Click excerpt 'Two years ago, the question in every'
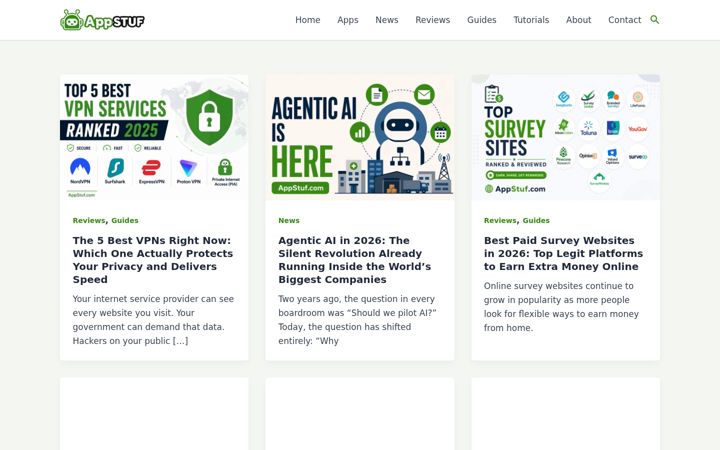Viewport: 720px width, 450px height. pyautogui.click(x=357, y=320)
